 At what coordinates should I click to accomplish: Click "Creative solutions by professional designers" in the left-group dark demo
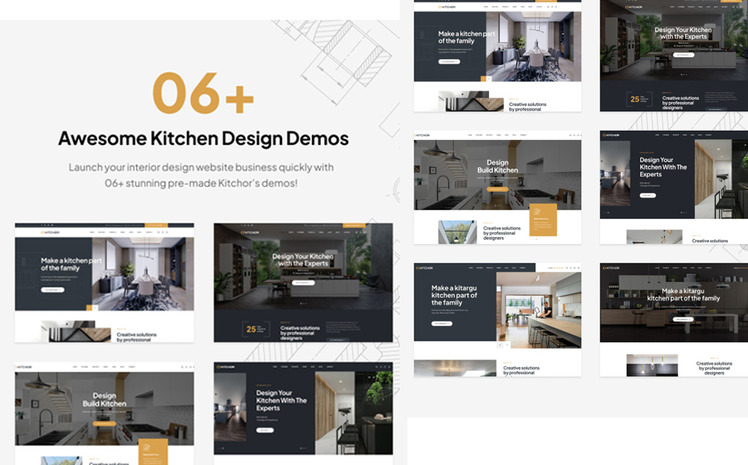300,333
